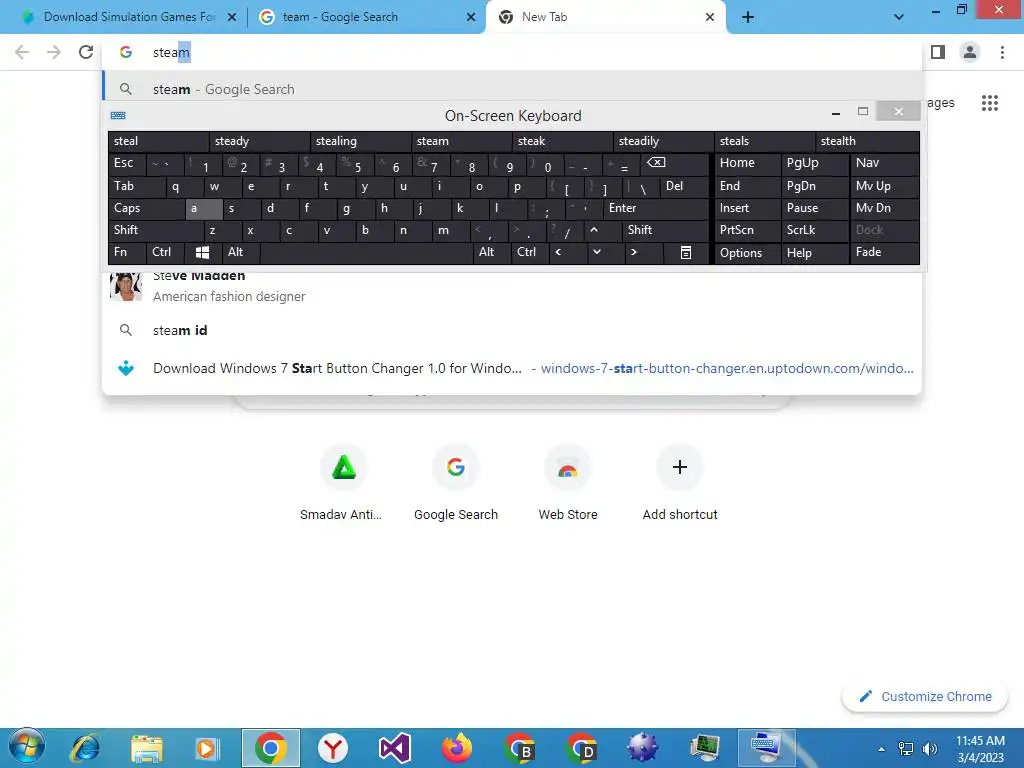1024x768 pixels.
Task: Show hidden tray icons arrow
Action: pyautogui.click(x=881, y=748)
